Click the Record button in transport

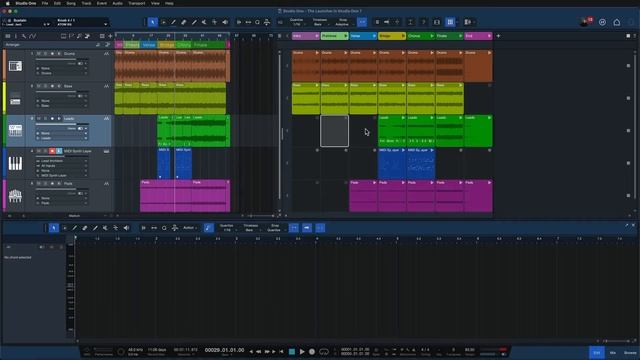tap(312, 351)
